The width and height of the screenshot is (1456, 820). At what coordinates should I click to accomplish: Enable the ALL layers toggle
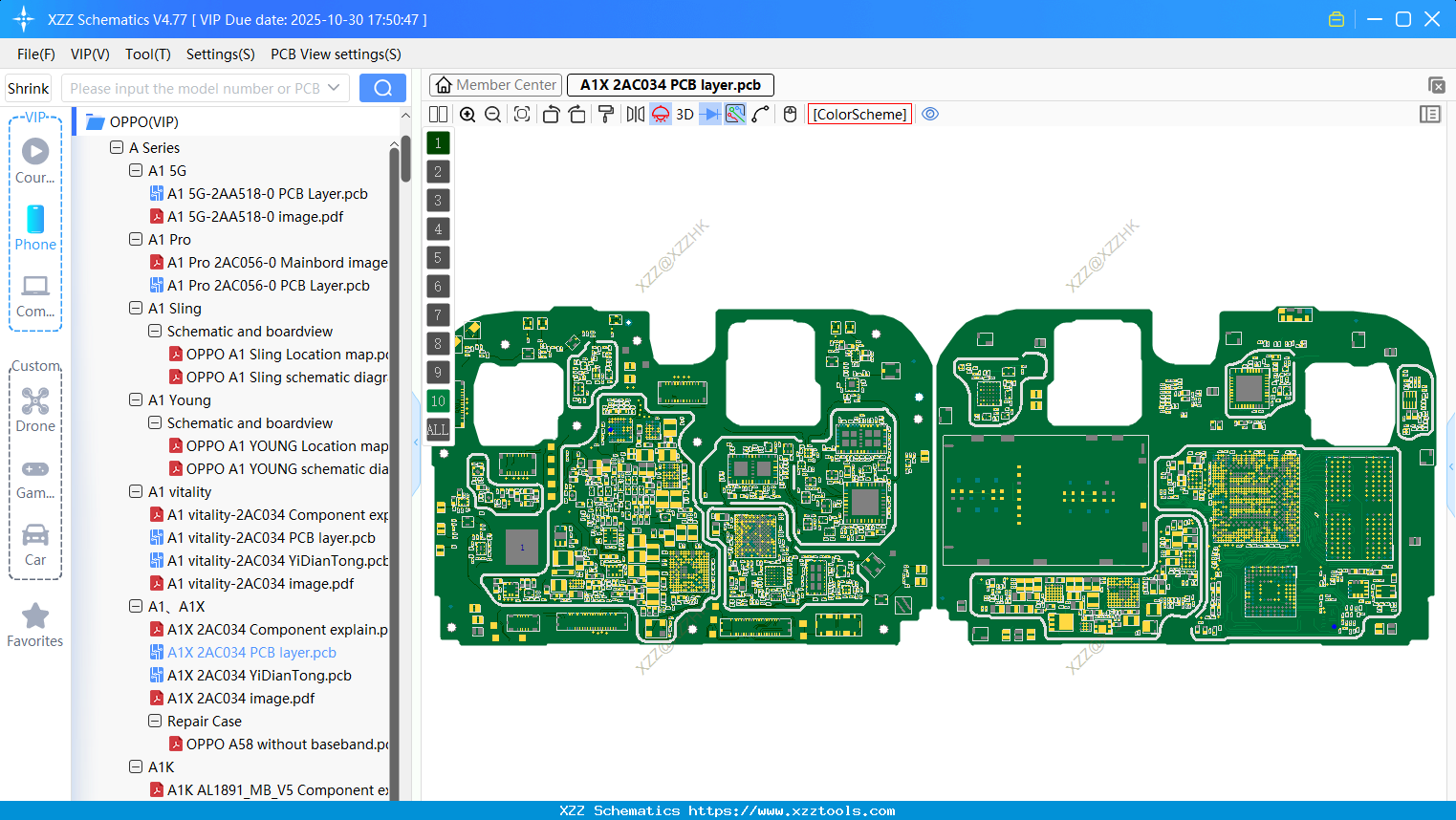click(438, 429)
